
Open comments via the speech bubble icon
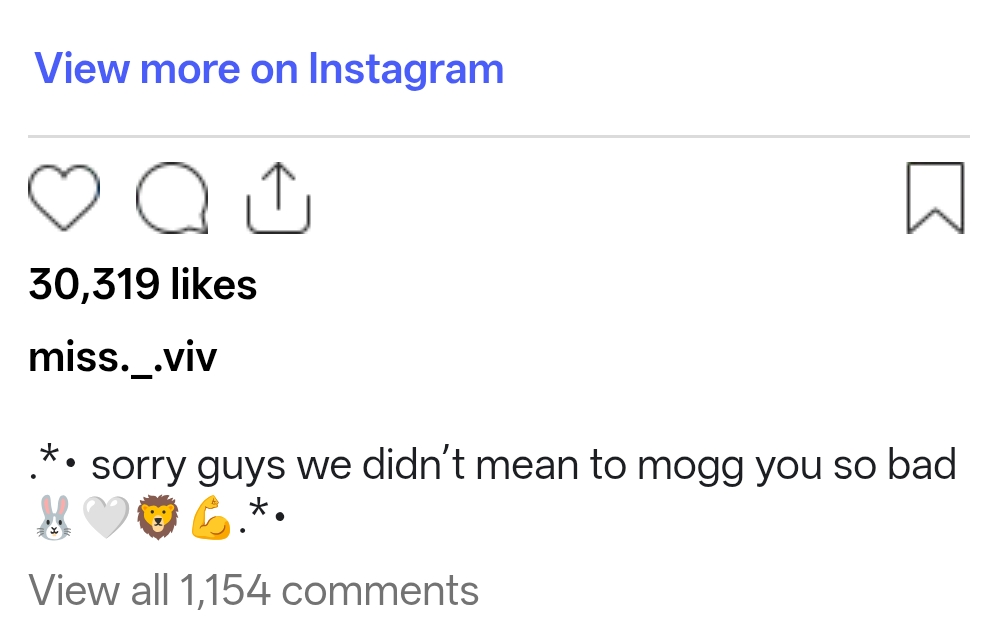pos(172,198)
